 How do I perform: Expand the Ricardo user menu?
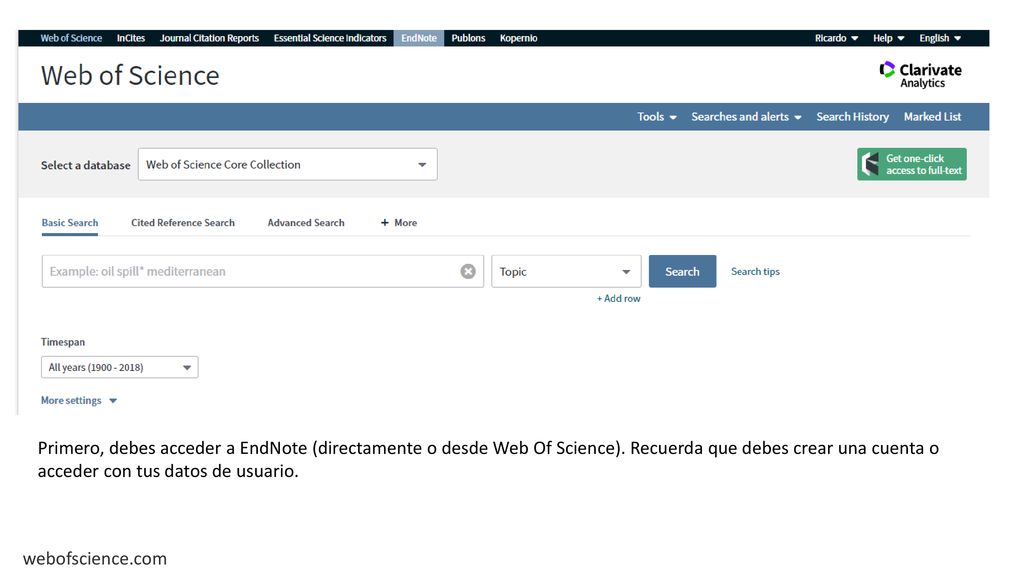tap(836, 38)
